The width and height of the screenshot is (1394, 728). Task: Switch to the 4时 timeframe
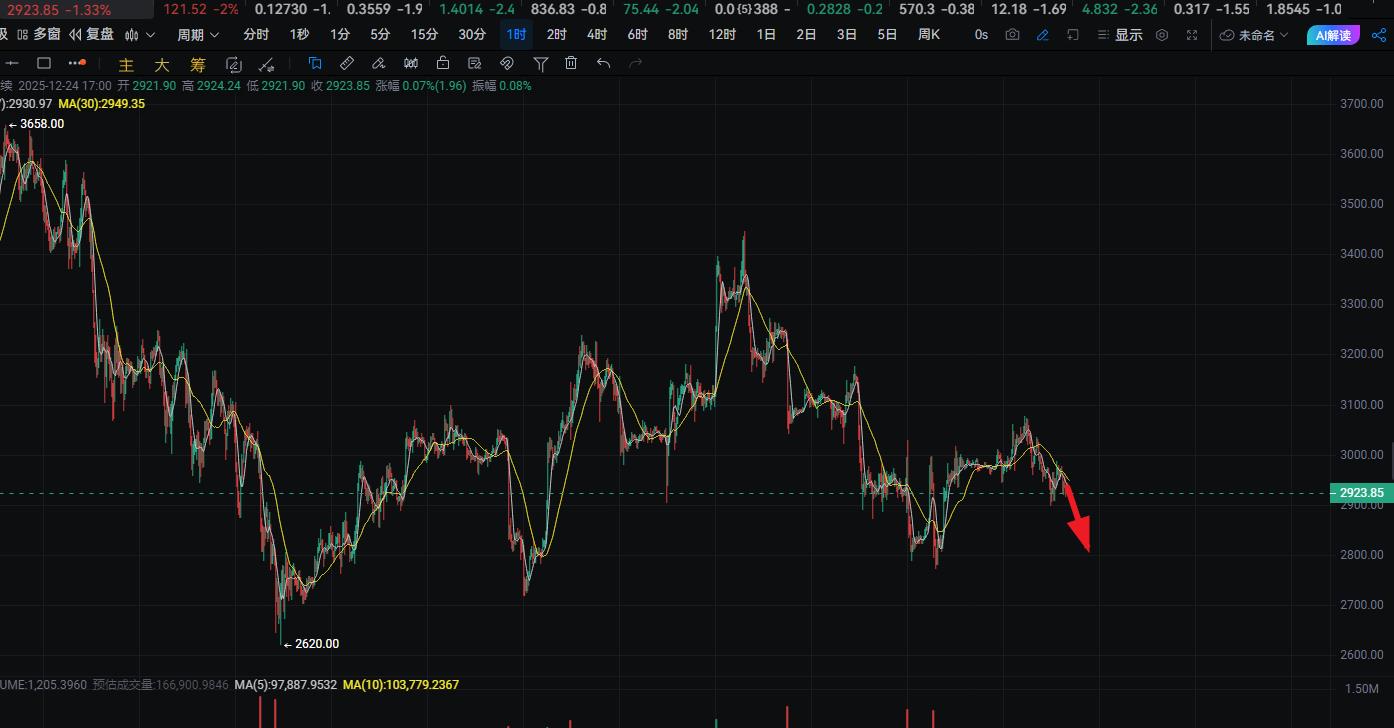pos(596,35)
